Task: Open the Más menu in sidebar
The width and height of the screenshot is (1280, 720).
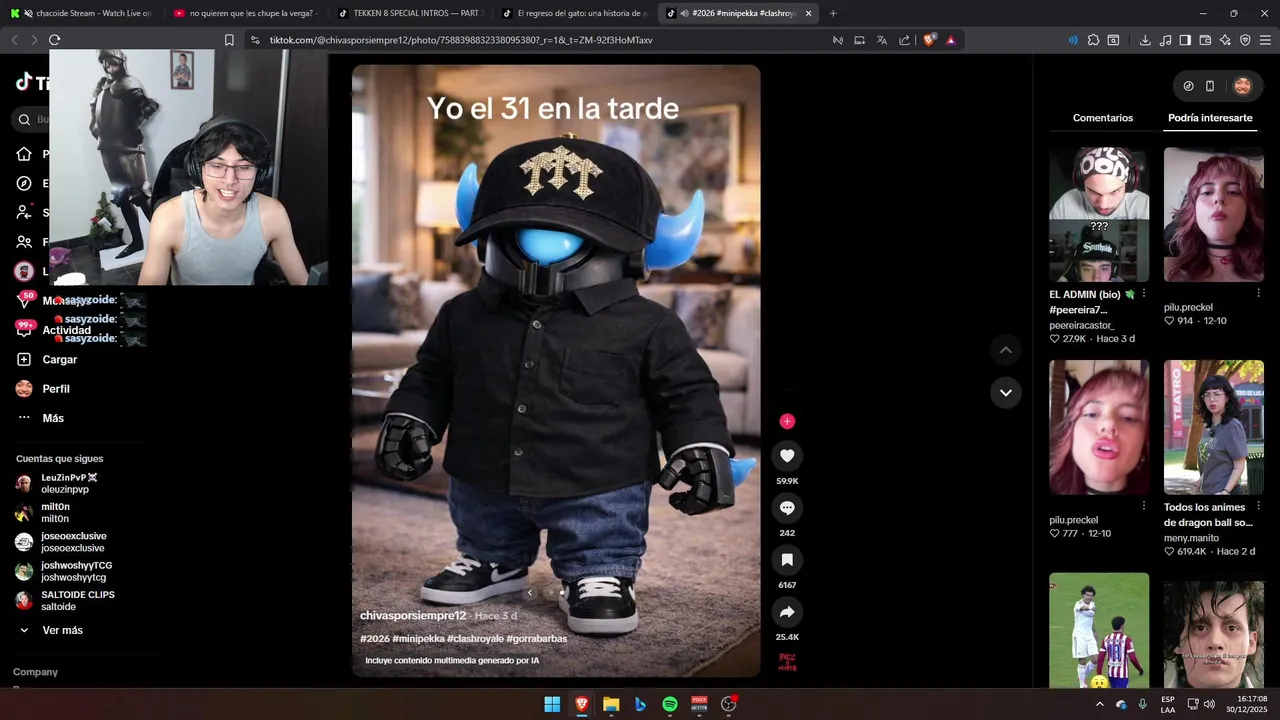Action: (x=40, y=418)
